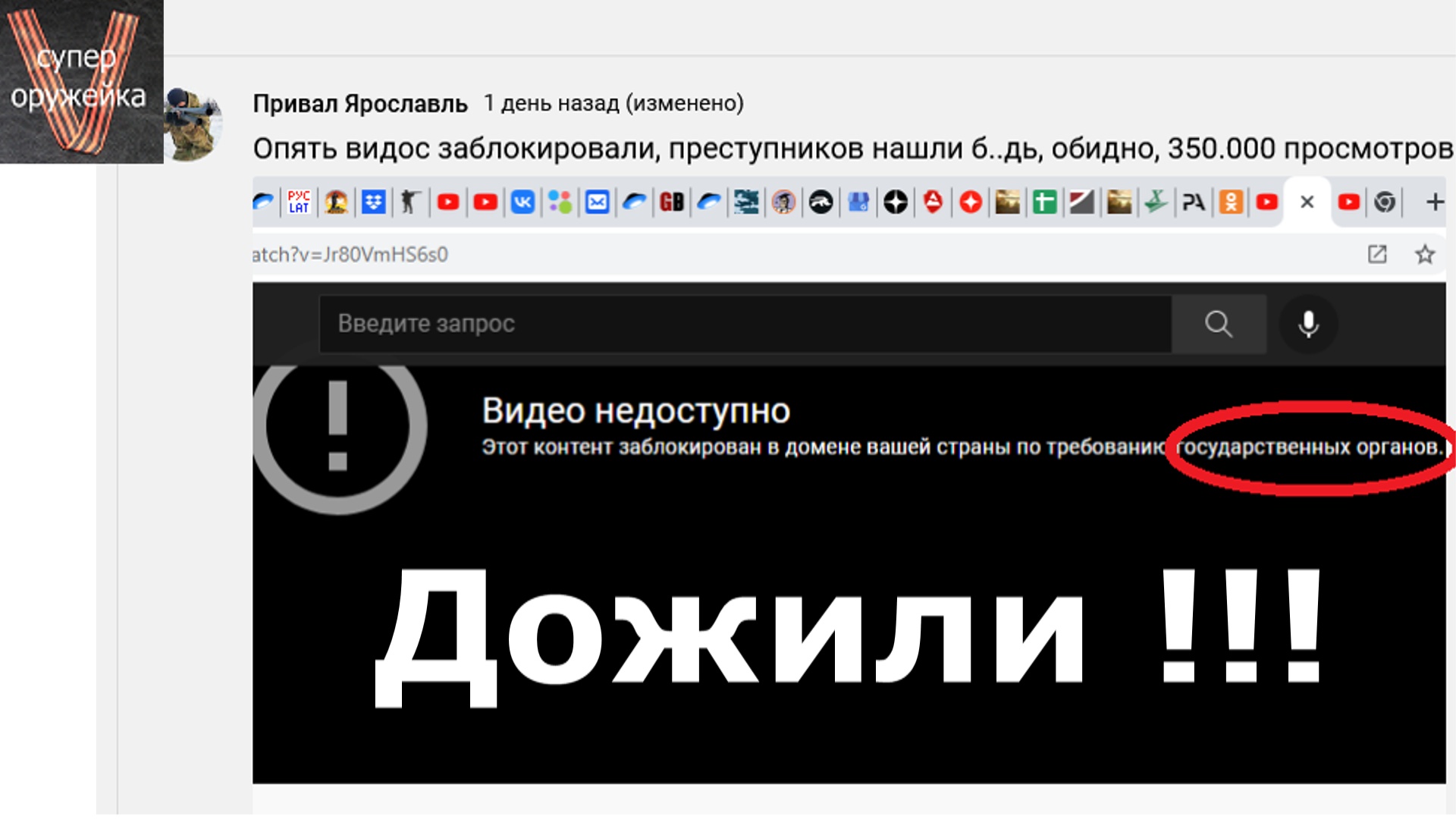Open Привал Ярославль commenter profile name
This screenshot has height=819, width=1456.
[x=360, y=103]
